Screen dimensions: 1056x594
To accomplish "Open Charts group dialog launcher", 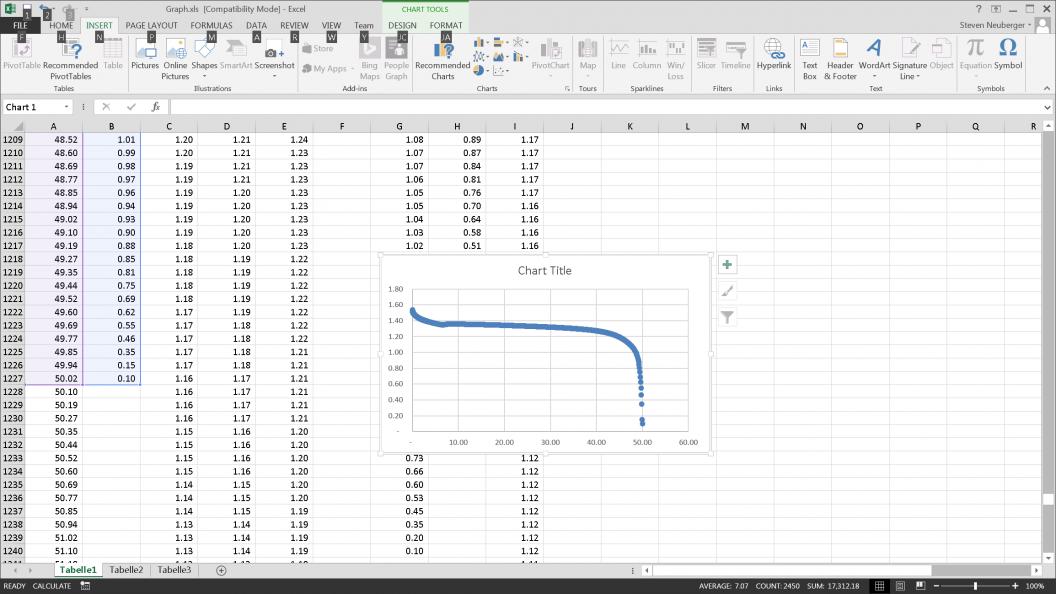I will (x=567, y=88).
